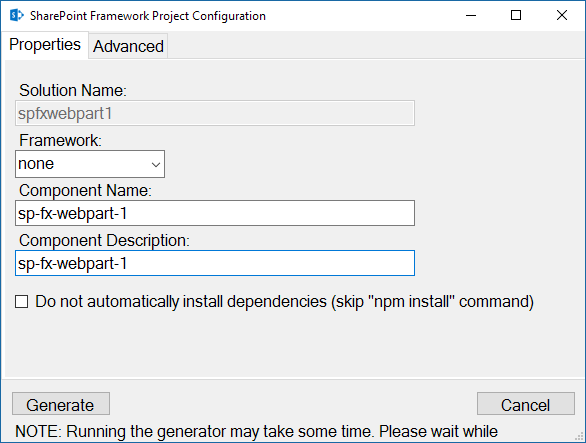The image size is (586, 443).
Task: Open the Framework combo box showing none
Action: click(x=90, y=164)
